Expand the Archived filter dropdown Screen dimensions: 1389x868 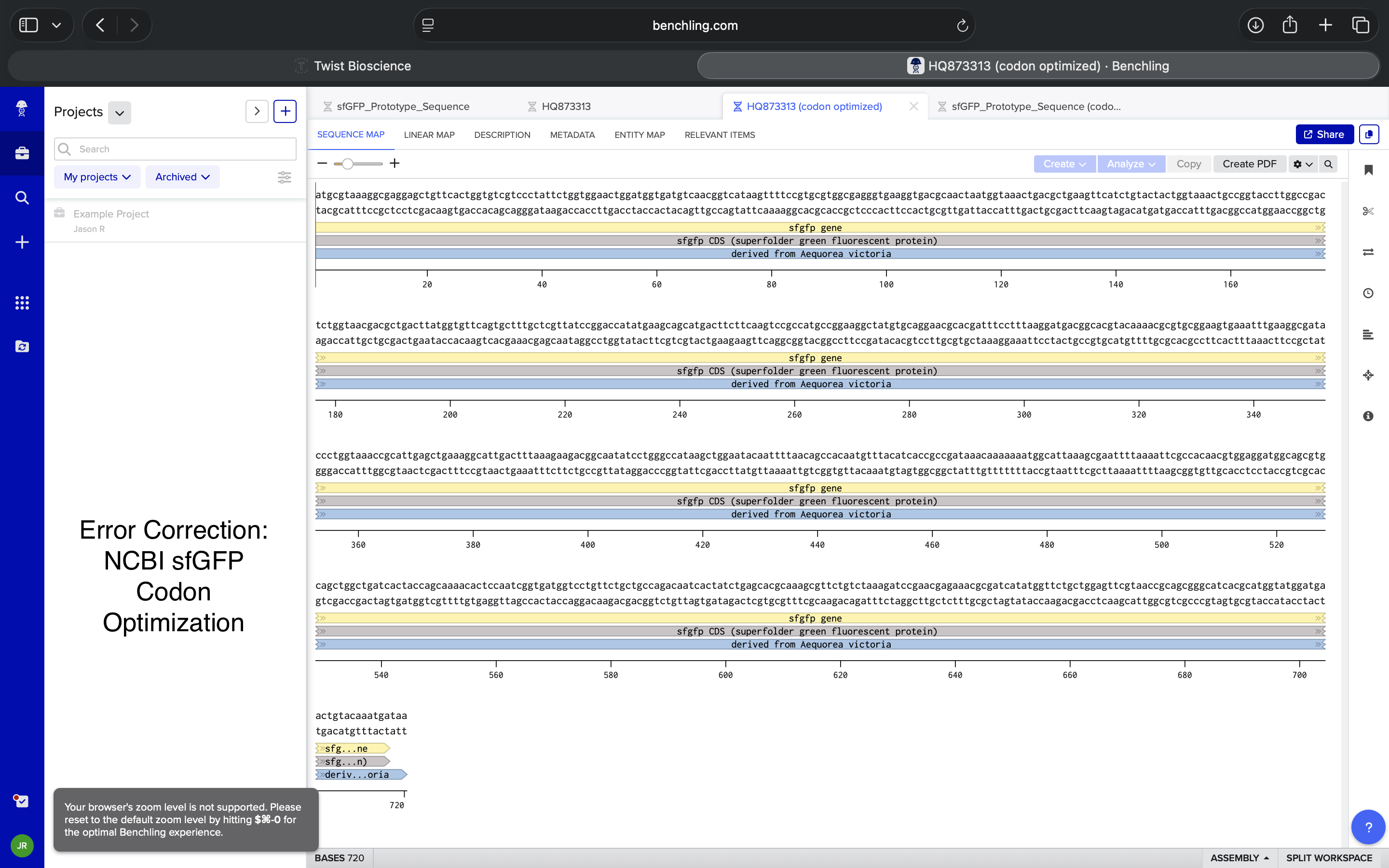coord(182,177)
